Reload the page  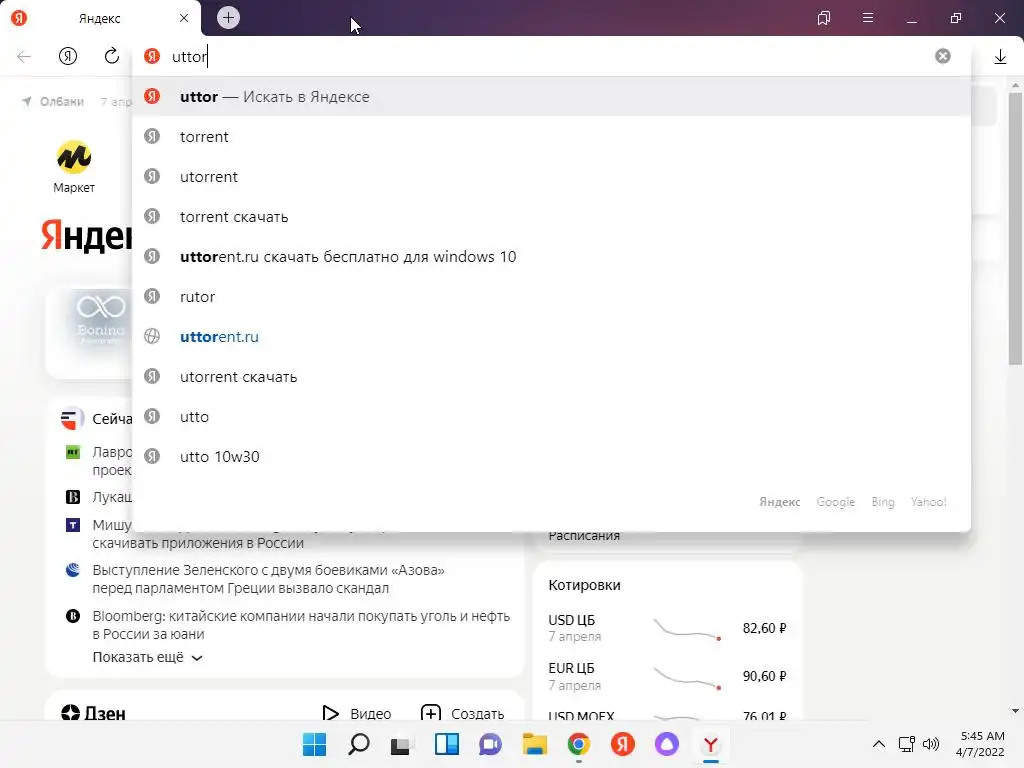[x=112, y=56]
